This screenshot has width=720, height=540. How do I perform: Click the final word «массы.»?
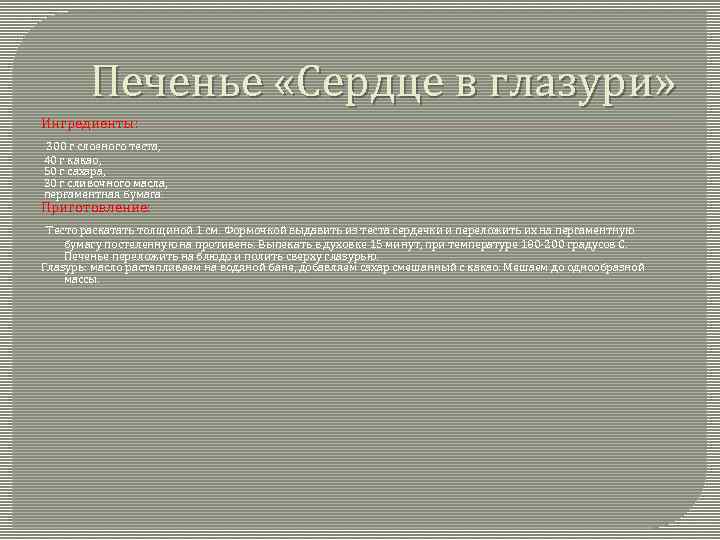click(x=81, y=279)
